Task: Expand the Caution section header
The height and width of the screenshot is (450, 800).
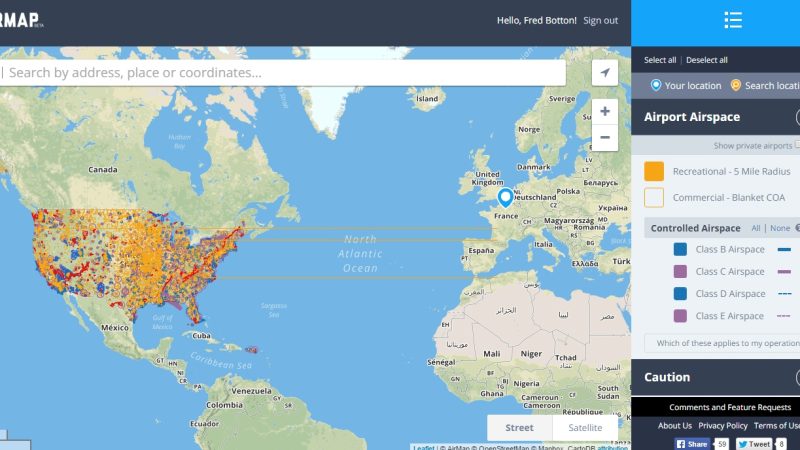Action: point(715,377)
